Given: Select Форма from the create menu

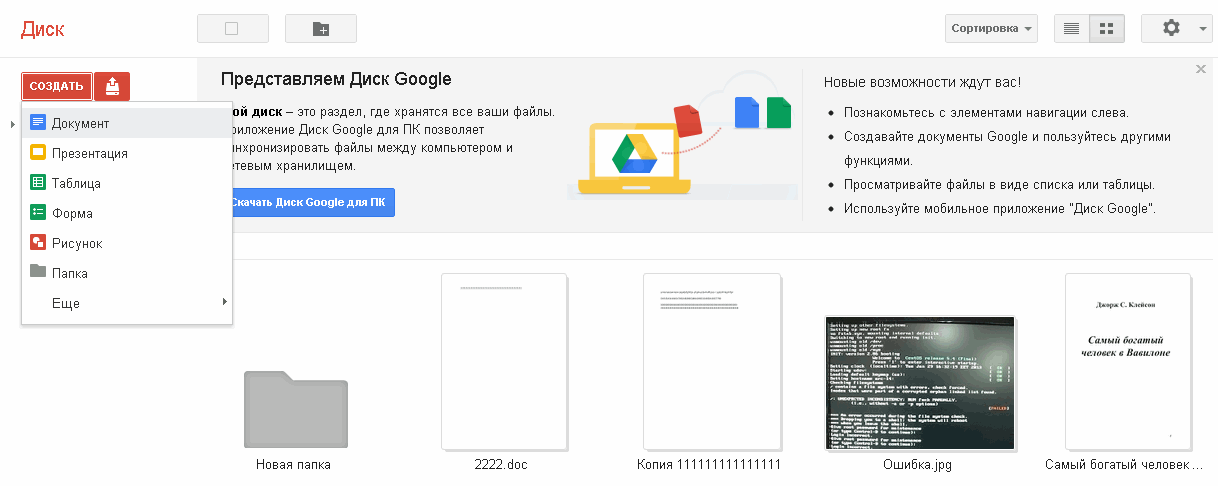Looking at the screenshot, I should click(x=127, y=213).
